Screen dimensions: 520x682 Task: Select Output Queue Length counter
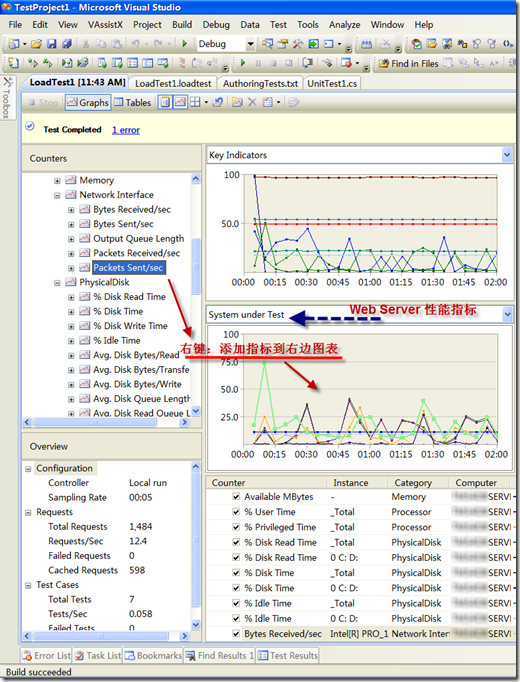(138, 238)
